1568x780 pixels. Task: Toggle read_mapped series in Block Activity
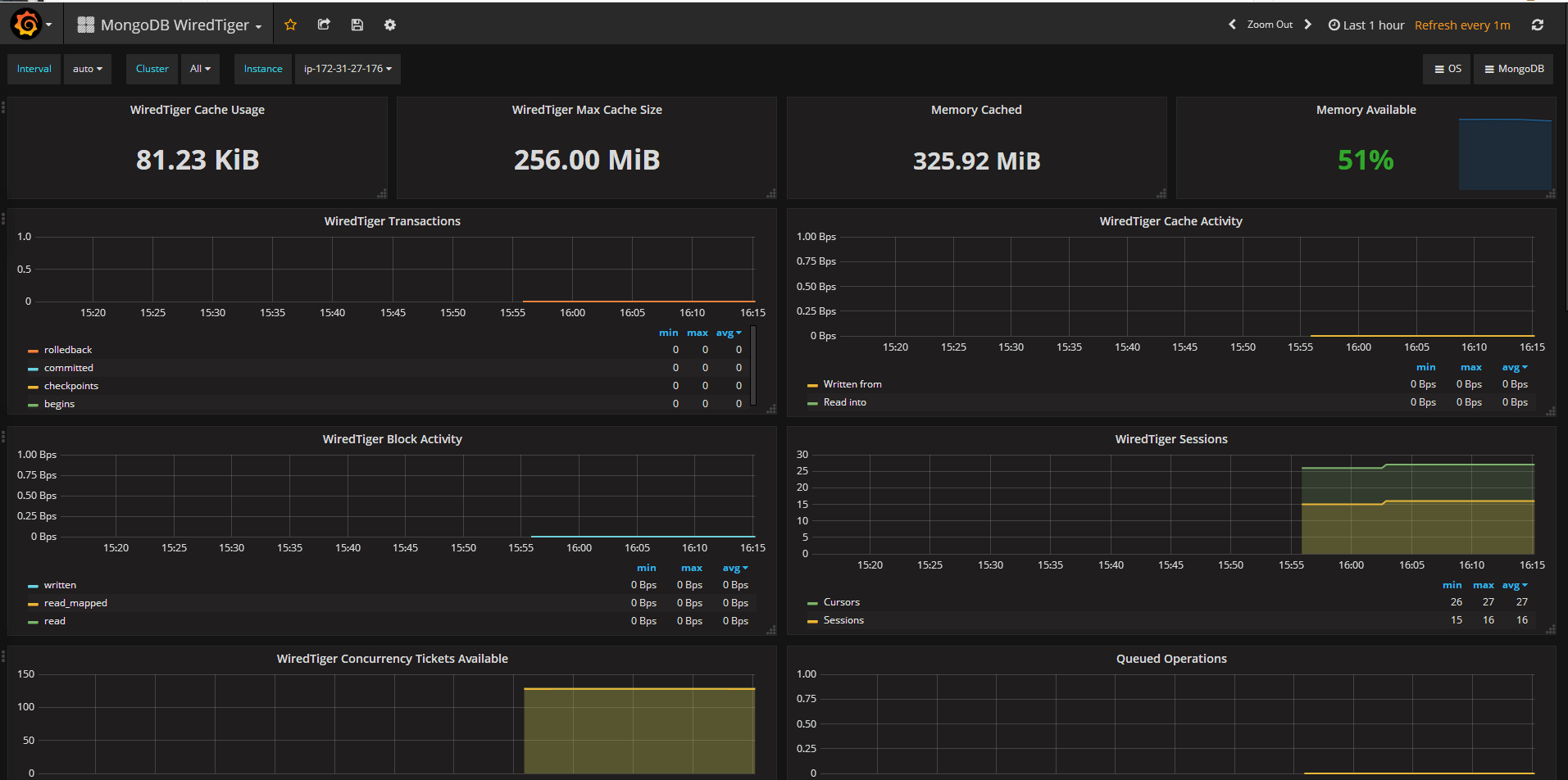[75, 603]
